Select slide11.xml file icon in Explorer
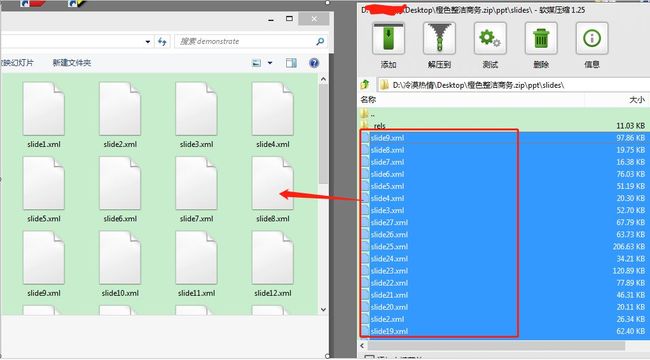The image size is (650, 360). pos(196,257)
